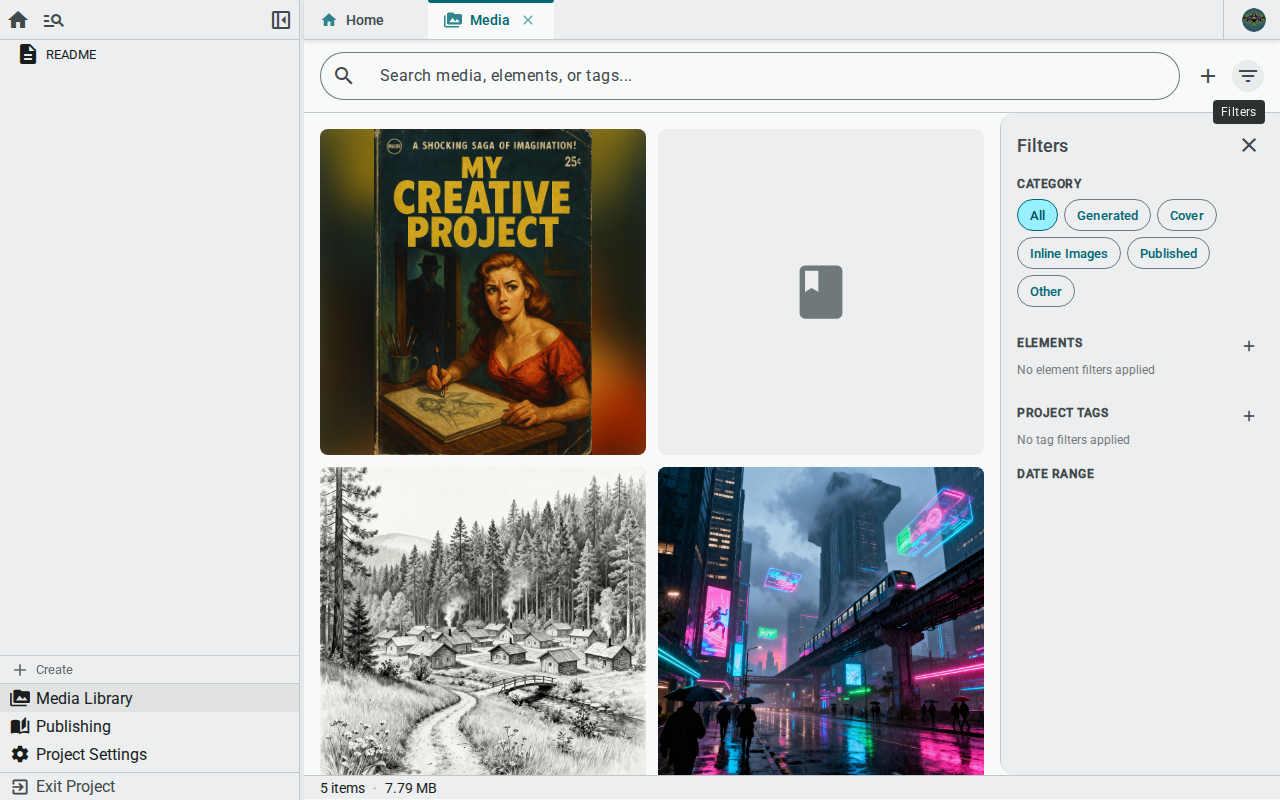Toggle the Other category chip
1280x800 pixels.
(1046, 291)
